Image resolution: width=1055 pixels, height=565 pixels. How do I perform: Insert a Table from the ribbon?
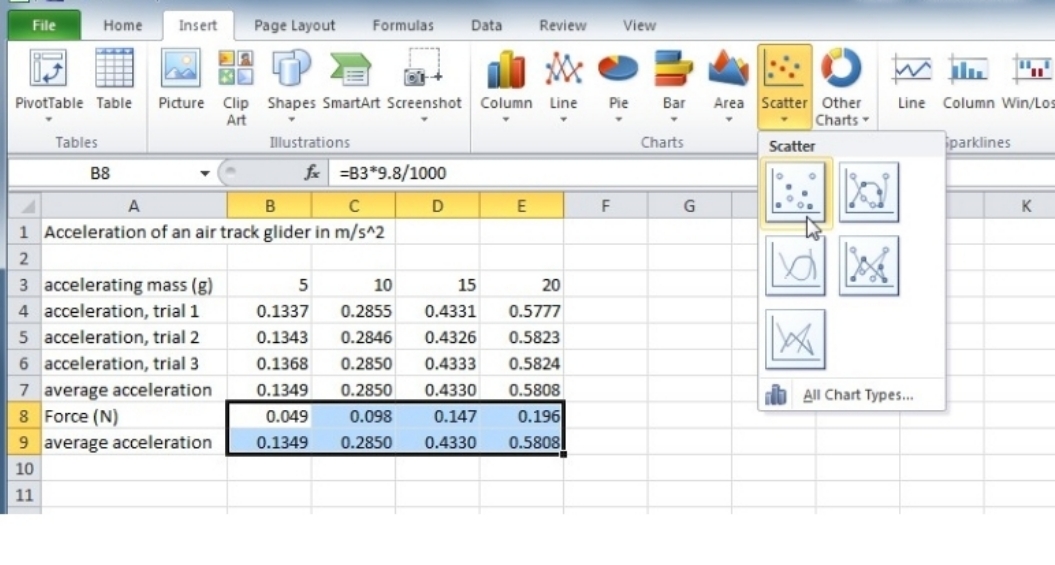coord(114,81)
